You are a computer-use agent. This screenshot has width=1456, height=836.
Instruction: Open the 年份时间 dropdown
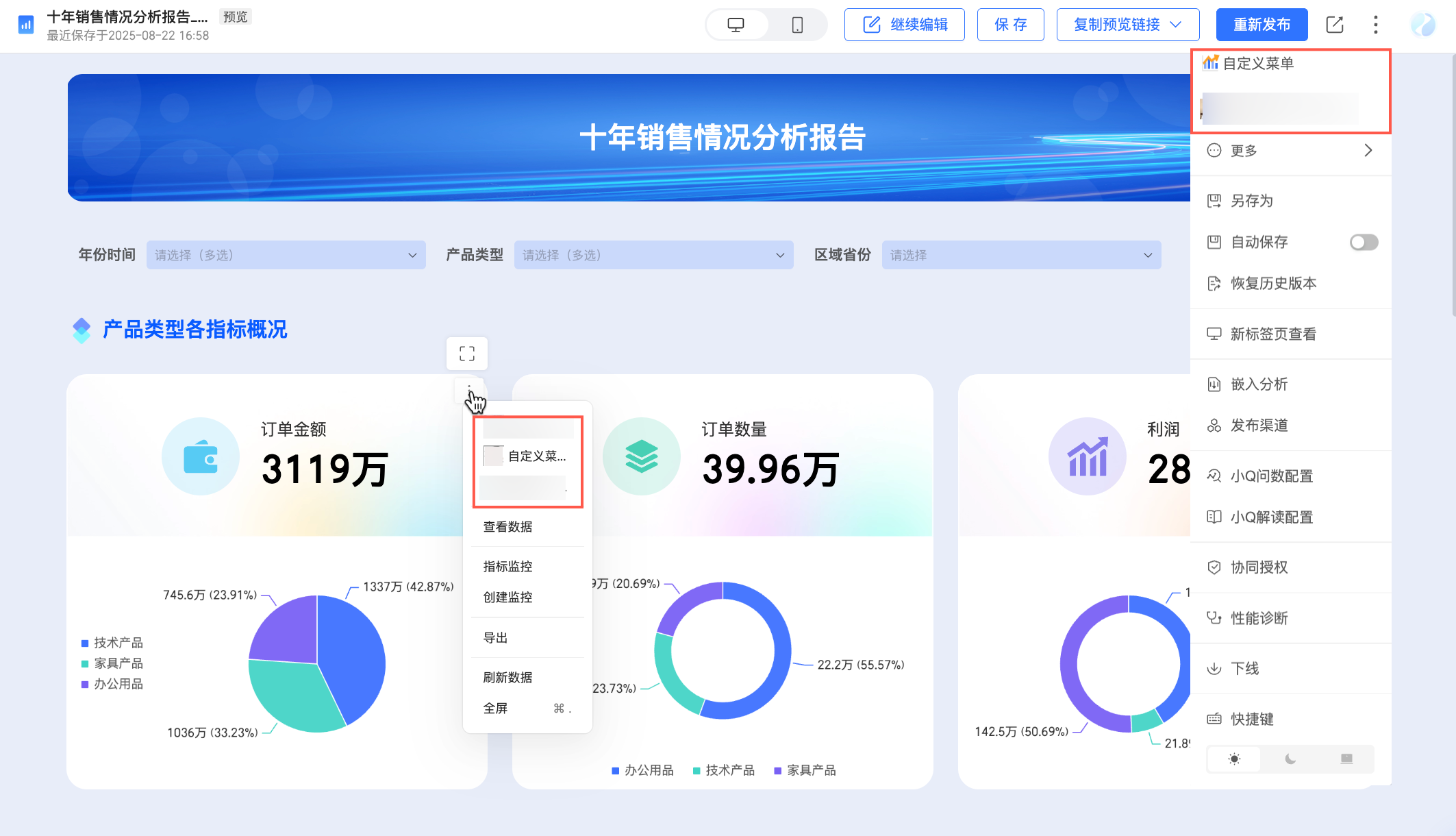[x=286, y=255]
